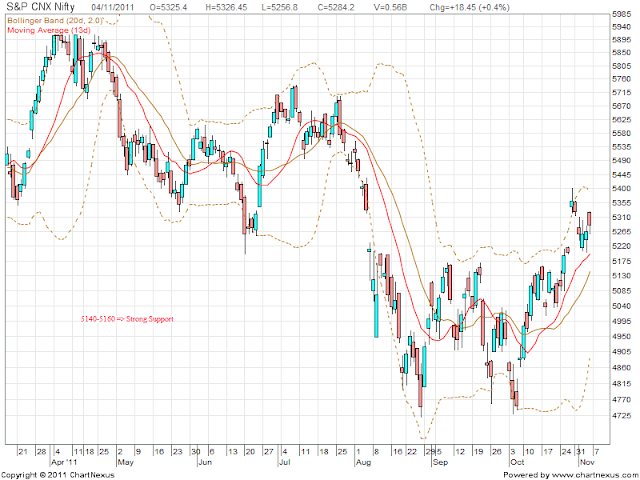
Task: Click the '30' date axis label
Action: 196,451
